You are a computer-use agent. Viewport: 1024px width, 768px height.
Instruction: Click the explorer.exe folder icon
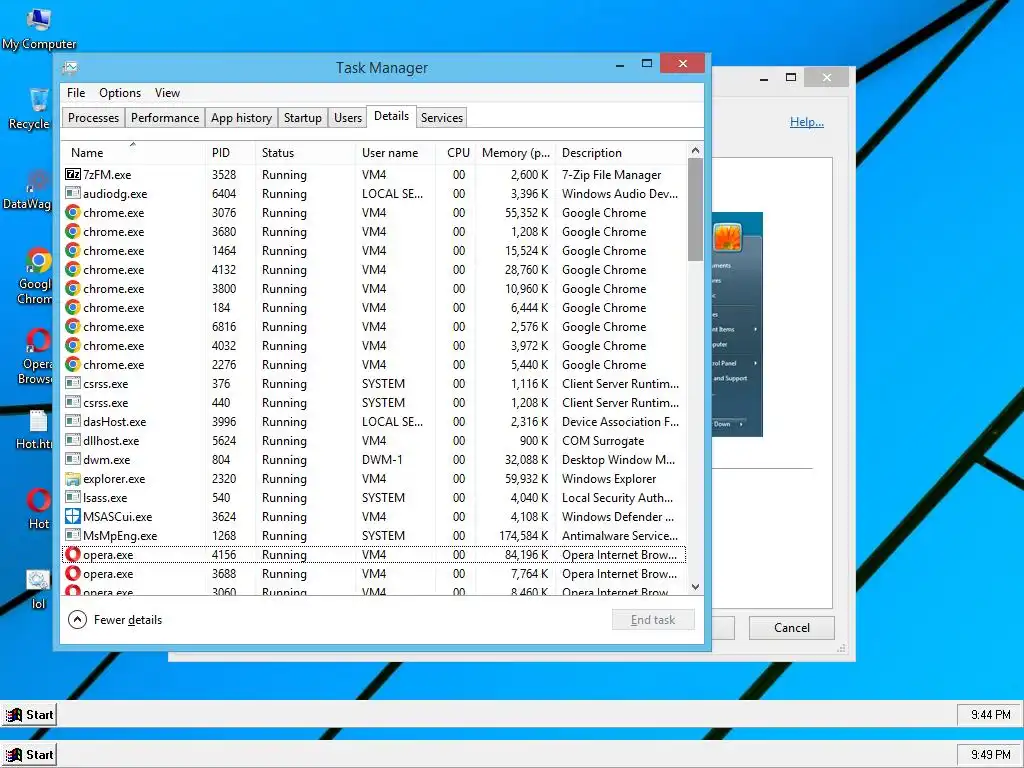point(72,479)
